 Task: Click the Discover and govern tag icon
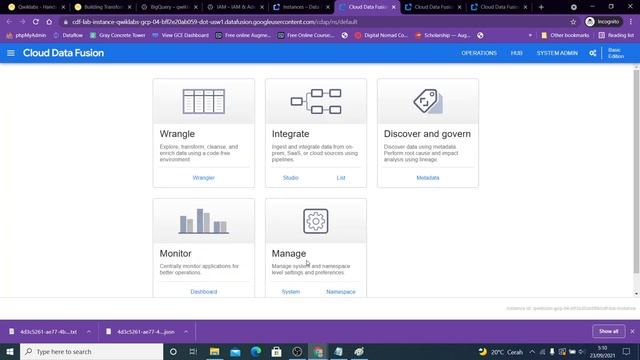tap(428, 101)
